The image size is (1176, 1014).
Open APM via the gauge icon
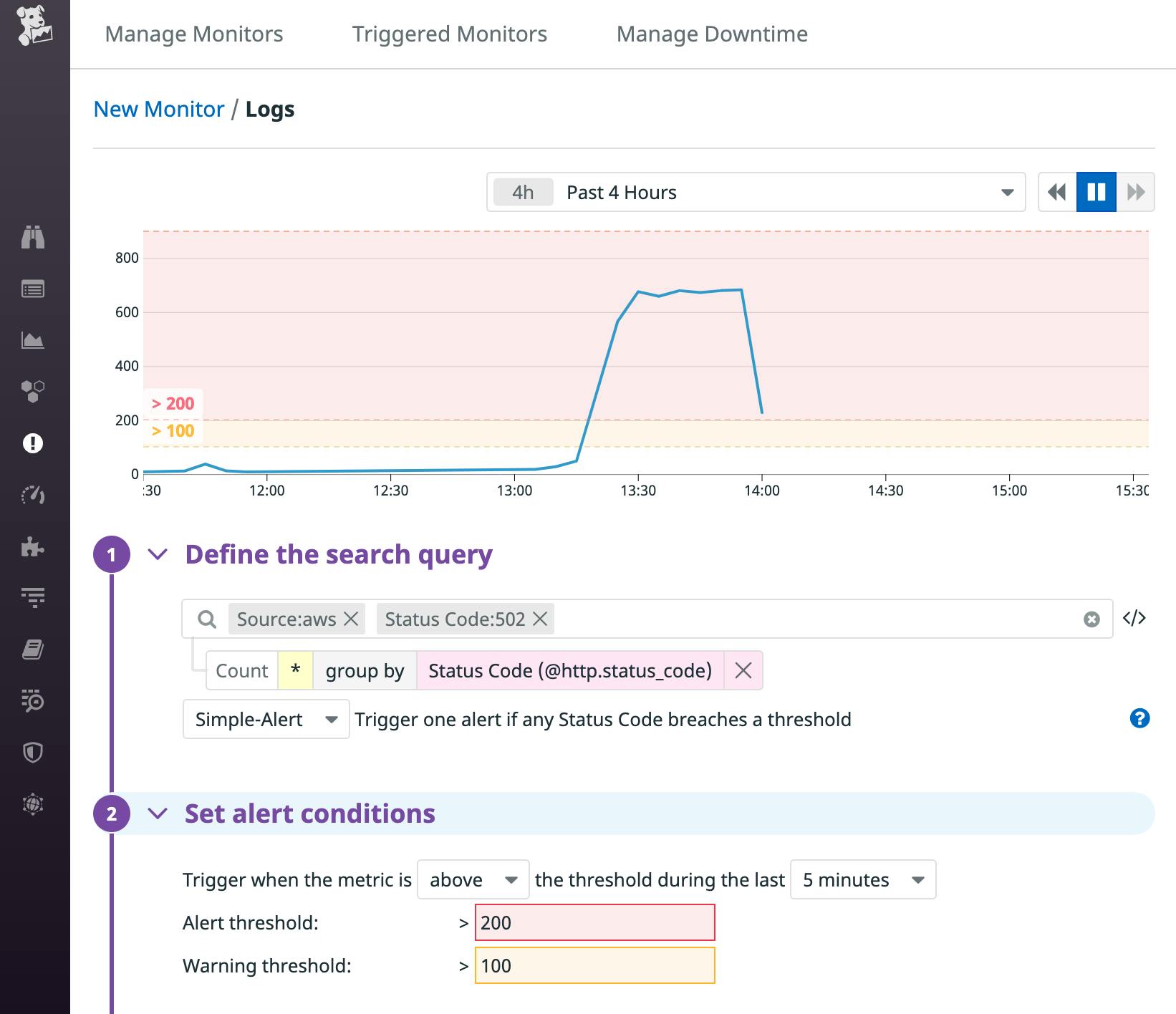[x=34, y=494]
